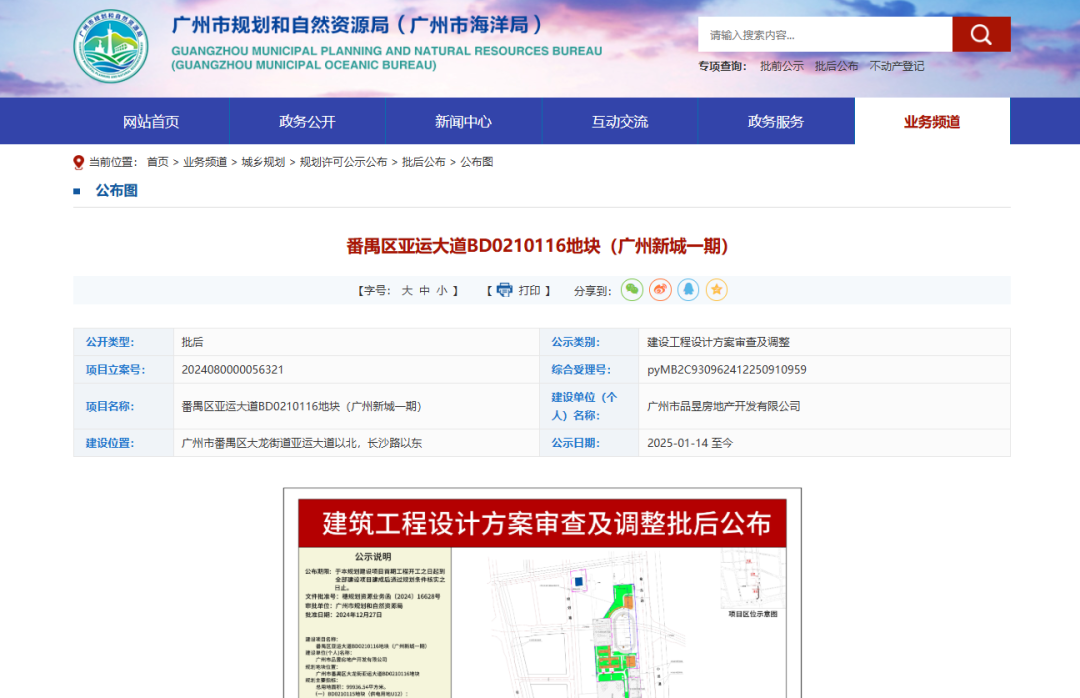Image resolution: width=1080 pixels, height=698 pixels.
Task: Click the 批后 disclosure type value
Action: click(x=192, y=342)
